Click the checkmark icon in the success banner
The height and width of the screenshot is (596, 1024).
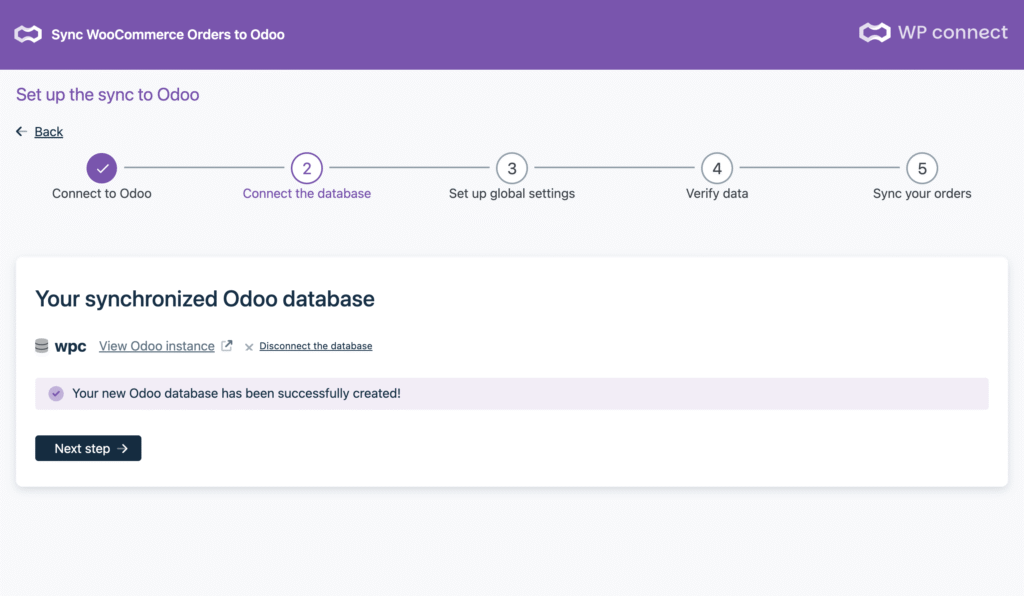[55, 394]
